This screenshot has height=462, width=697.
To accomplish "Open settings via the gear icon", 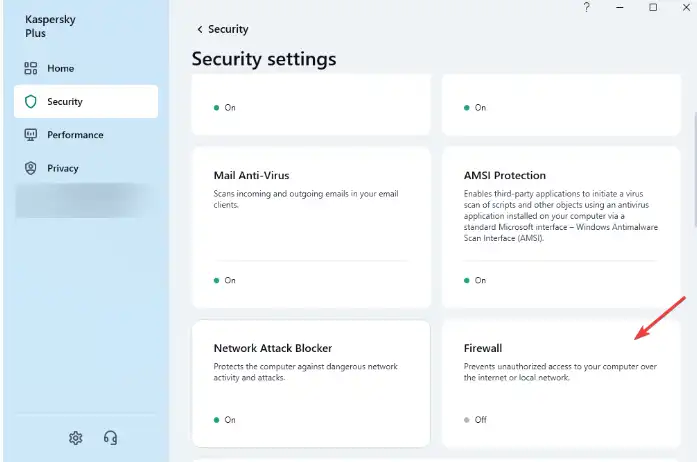I will click(76, 438).
